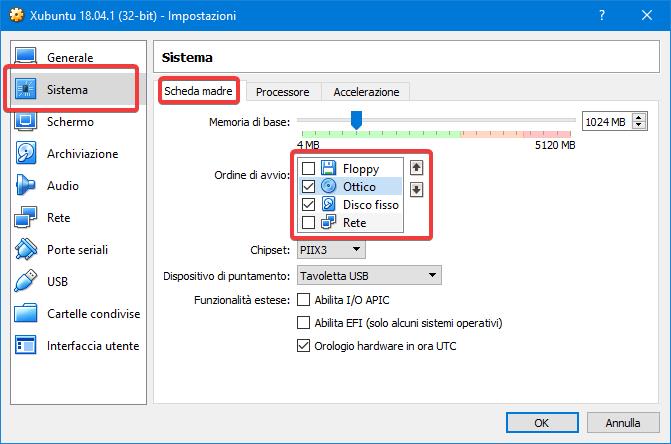The image size is (671, 444).
Task: Uncheck the Ottico boot checkbox
Action: pos(308,186)
